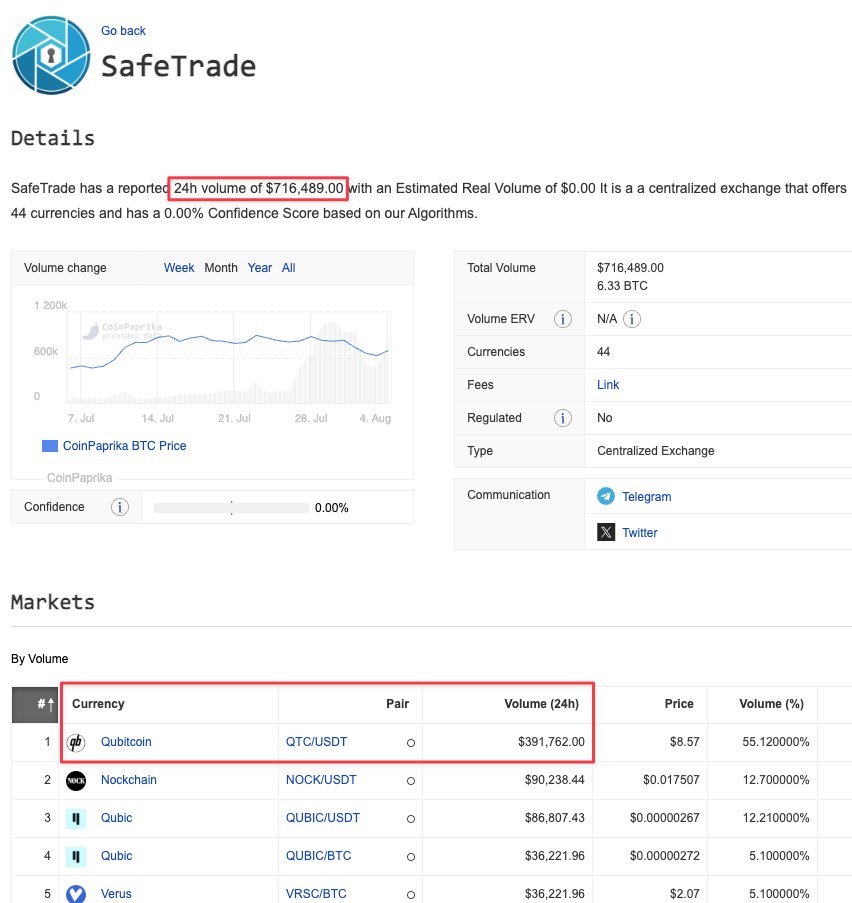Select the 0.00% confidence value
The image size is (852, 903).
pos(331,508)
